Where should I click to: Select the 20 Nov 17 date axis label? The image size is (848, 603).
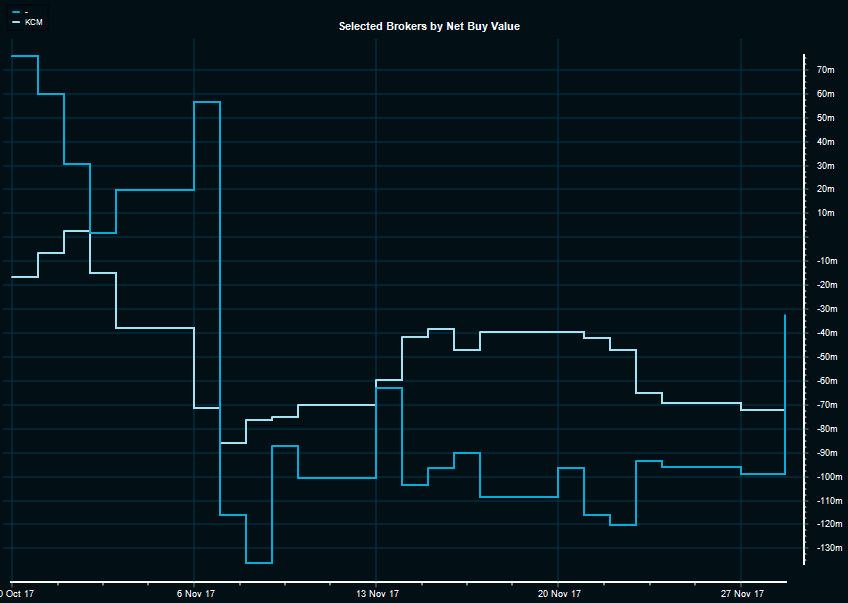559,594
